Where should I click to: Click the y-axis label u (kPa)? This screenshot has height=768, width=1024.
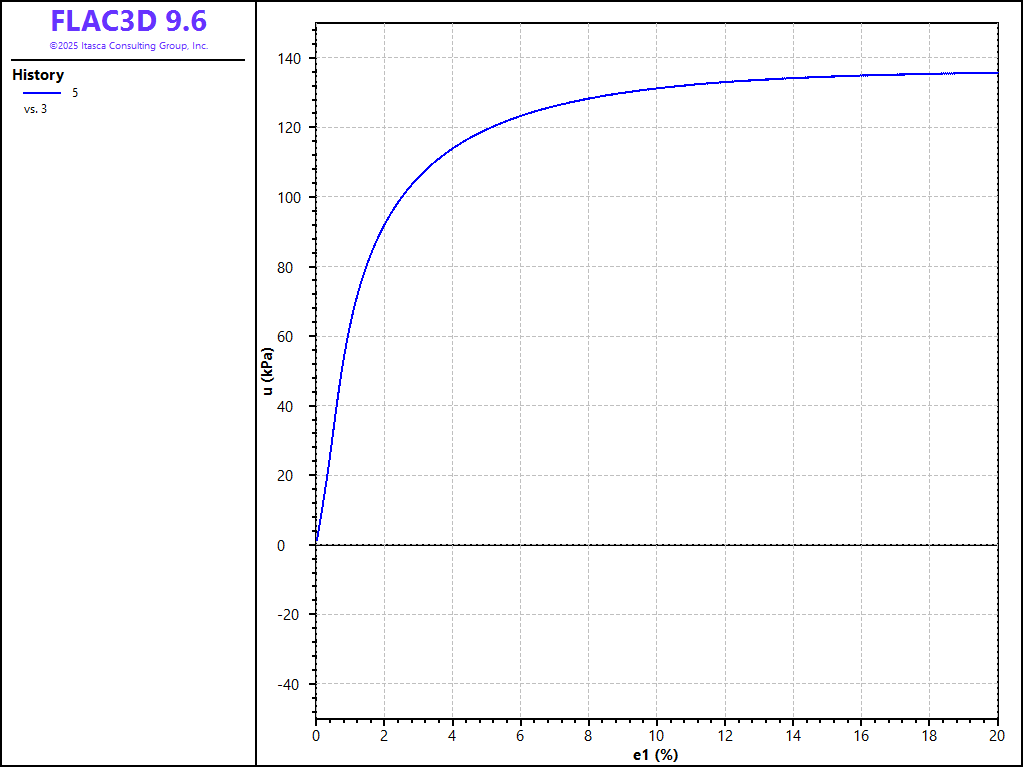[x=267, y=371]
